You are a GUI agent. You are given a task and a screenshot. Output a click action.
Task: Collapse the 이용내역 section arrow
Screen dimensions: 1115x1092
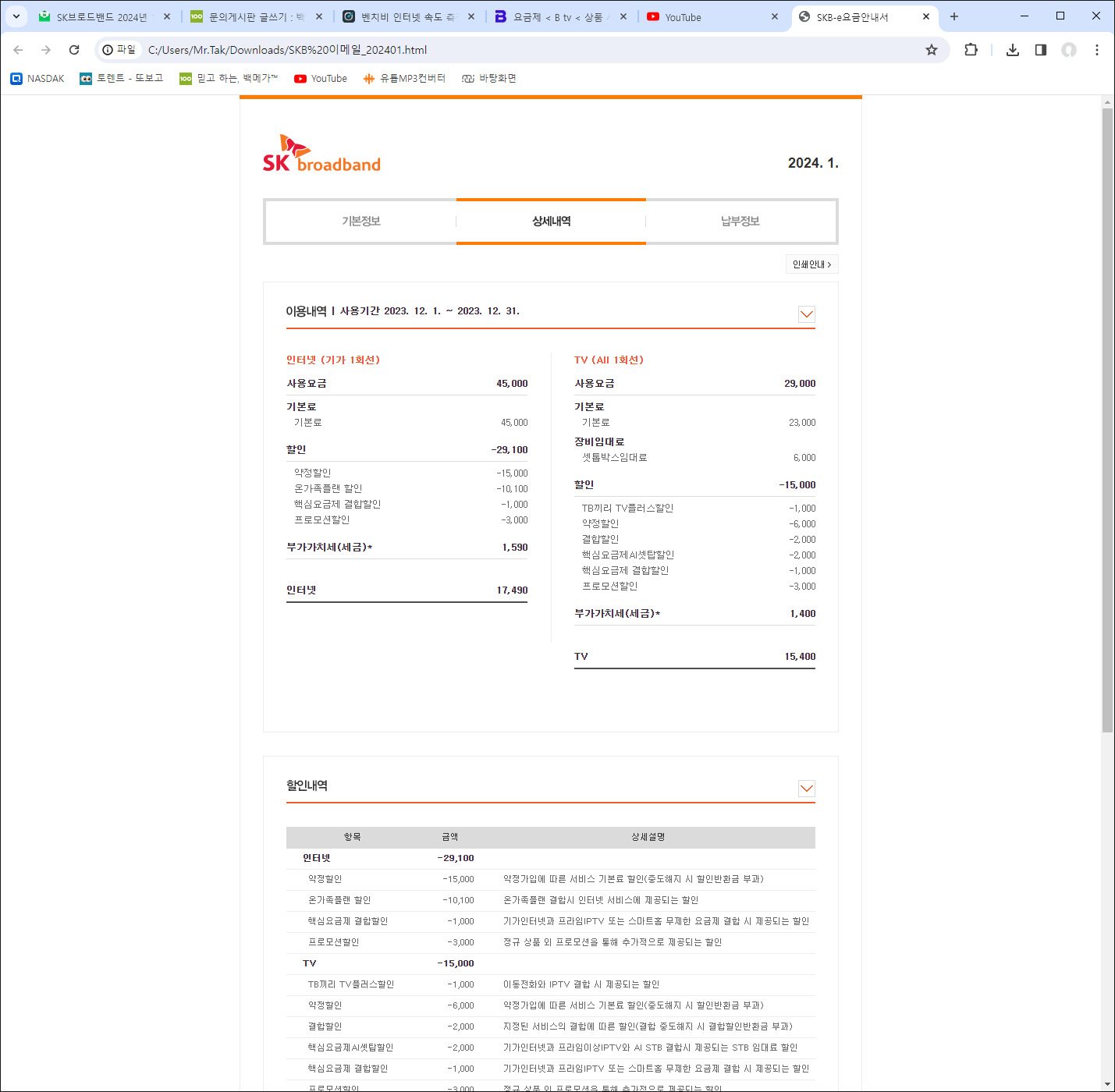point(806,314)
